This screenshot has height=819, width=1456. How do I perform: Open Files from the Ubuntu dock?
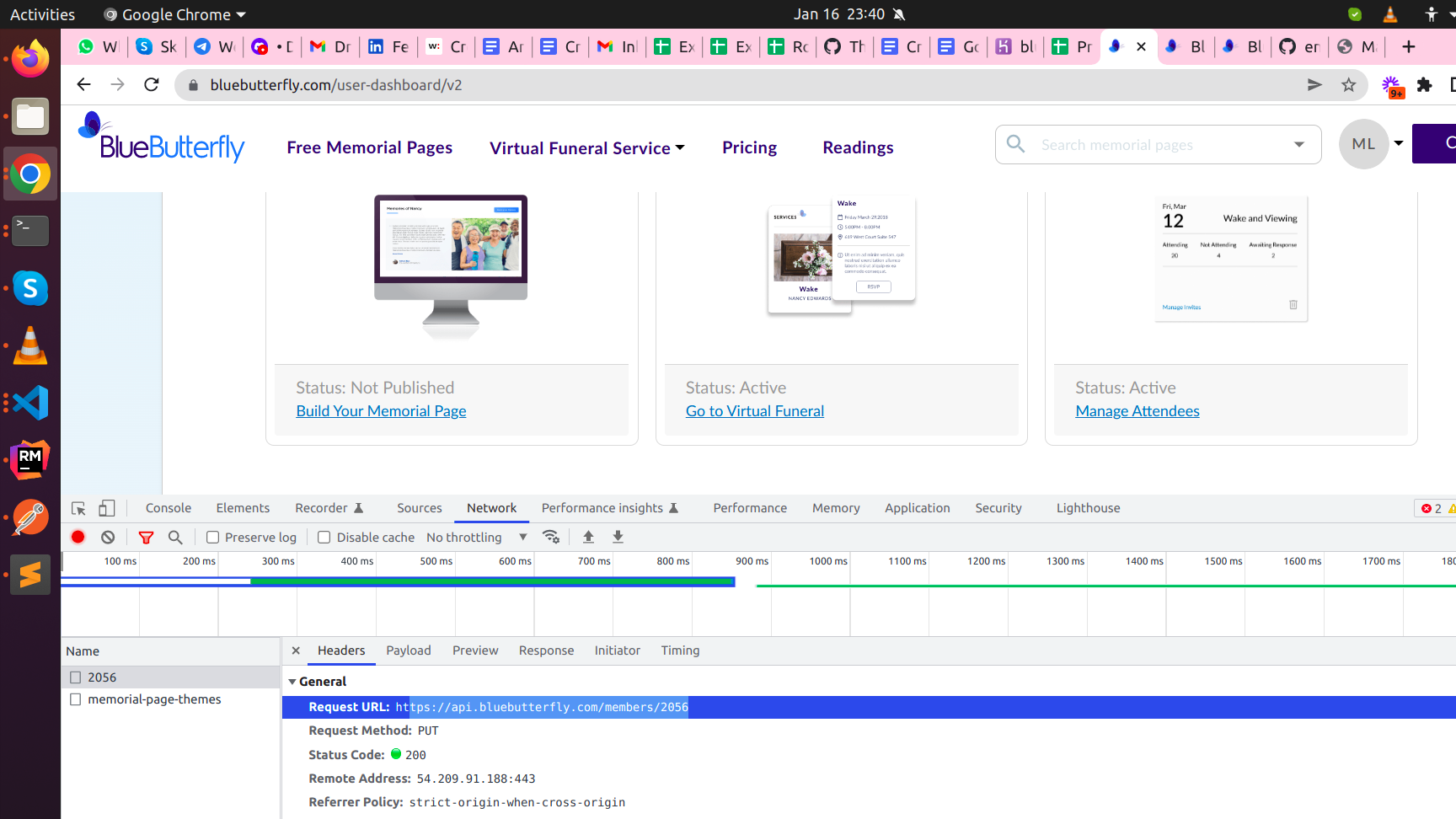point(30,116)
